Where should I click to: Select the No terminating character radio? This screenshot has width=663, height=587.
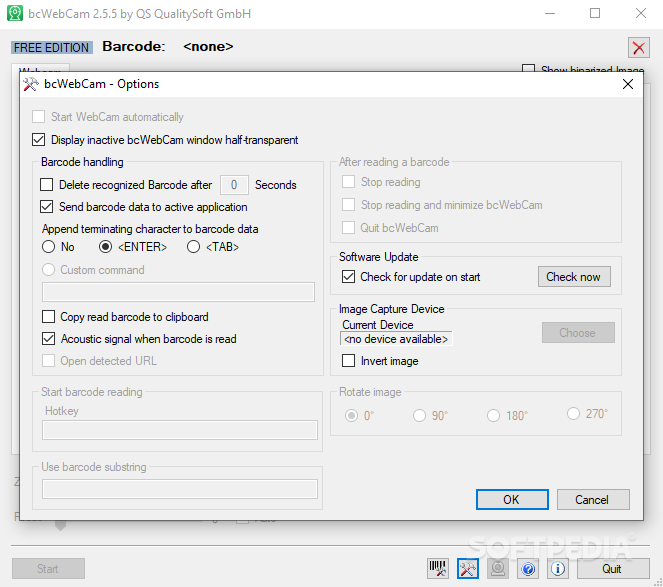pyautogui.click(x=49, y=247)
